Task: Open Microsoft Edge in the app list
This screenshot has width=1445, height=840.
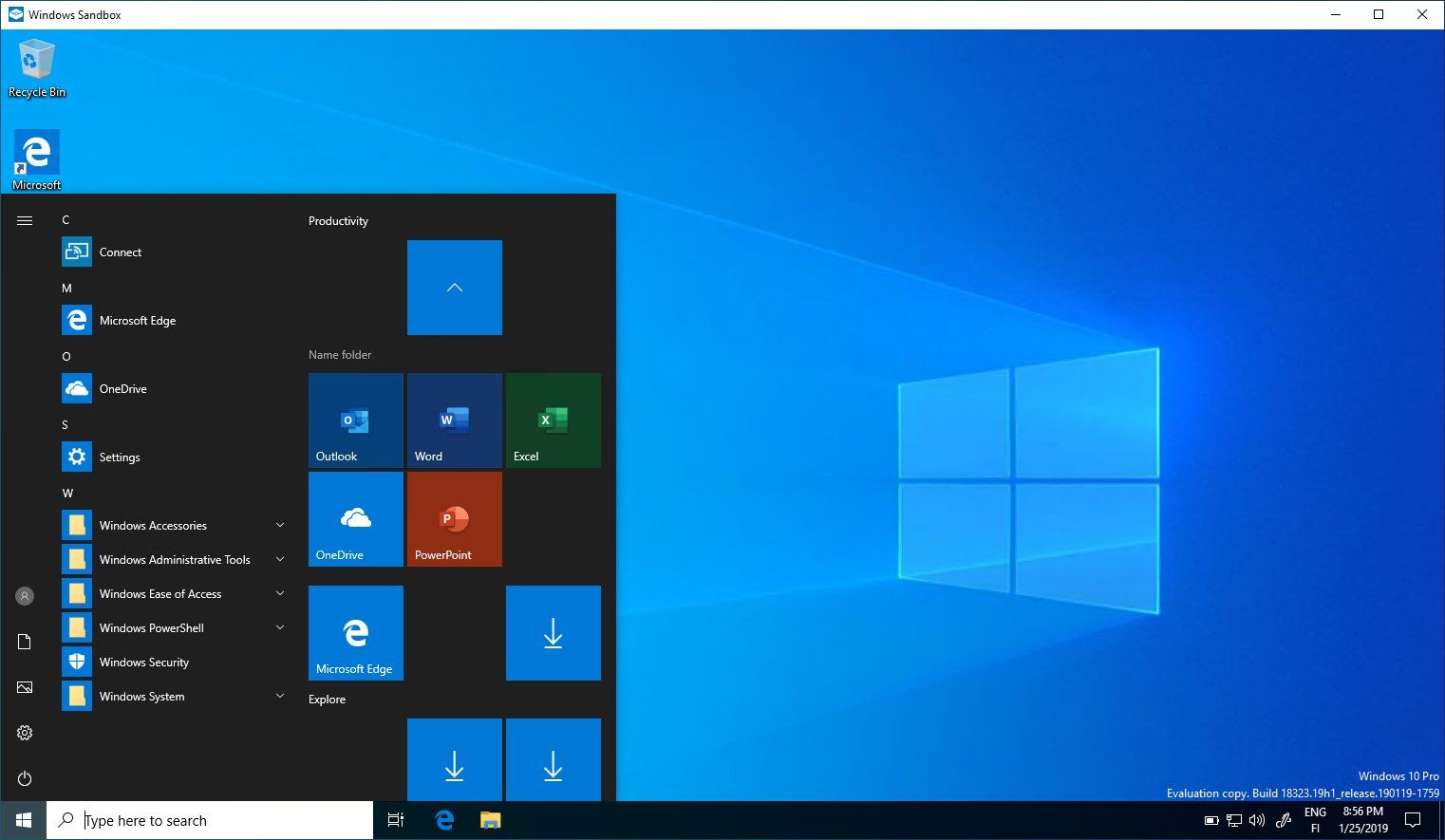Action: (173, 320)
